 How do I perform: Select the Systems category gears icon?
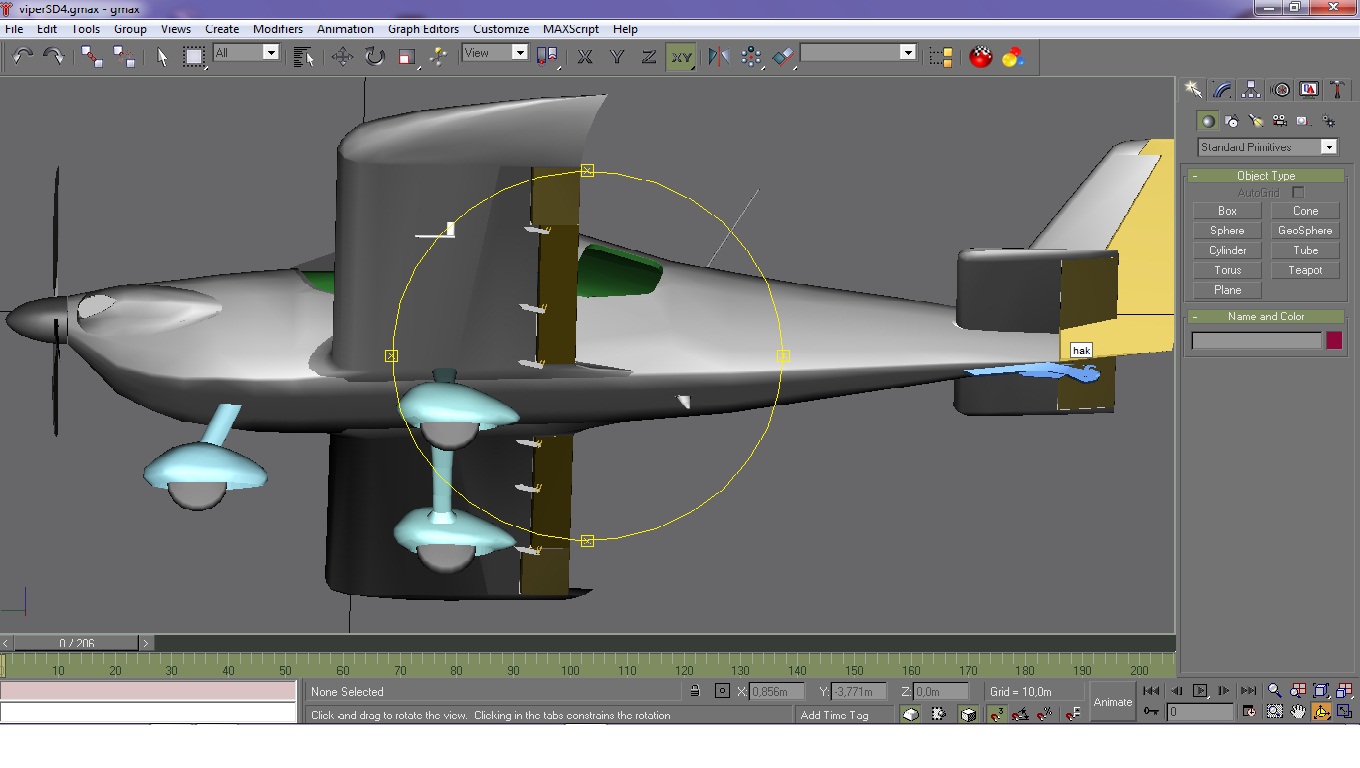1328,121
